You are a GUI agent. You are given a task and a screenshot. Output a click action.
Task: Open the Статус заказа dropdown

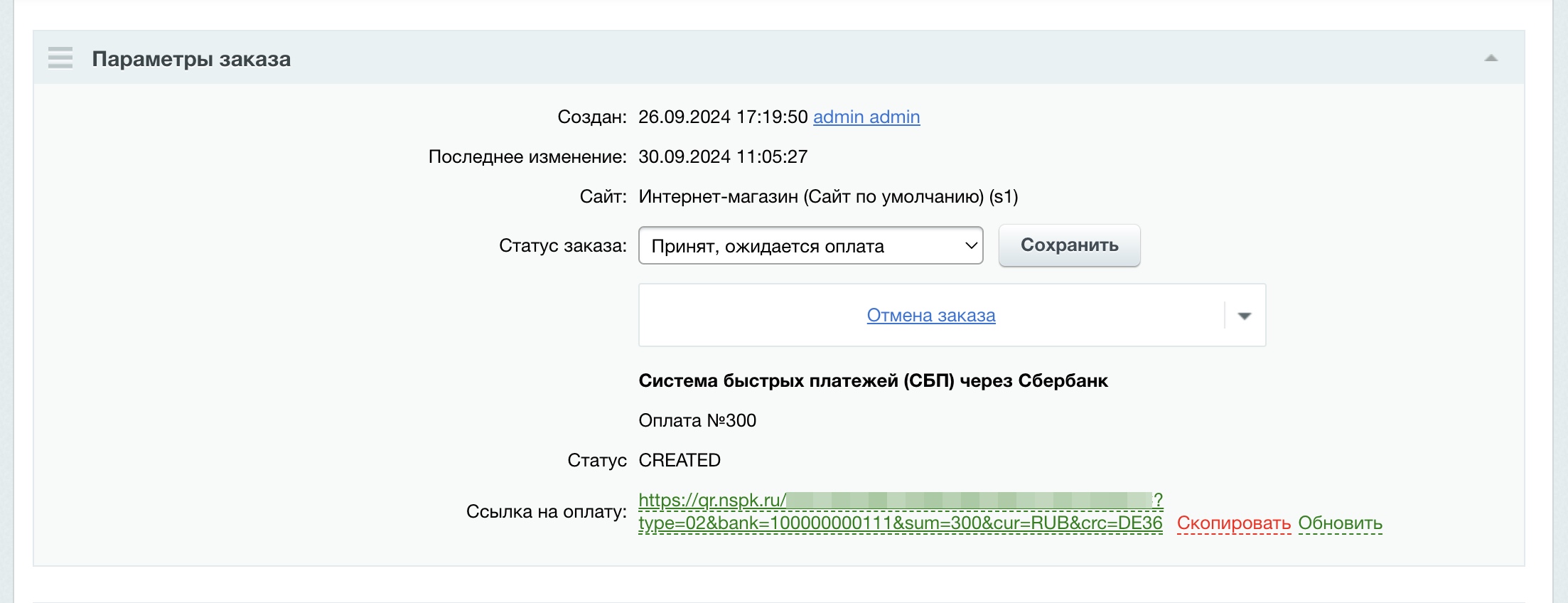click(x=810, y=246)
